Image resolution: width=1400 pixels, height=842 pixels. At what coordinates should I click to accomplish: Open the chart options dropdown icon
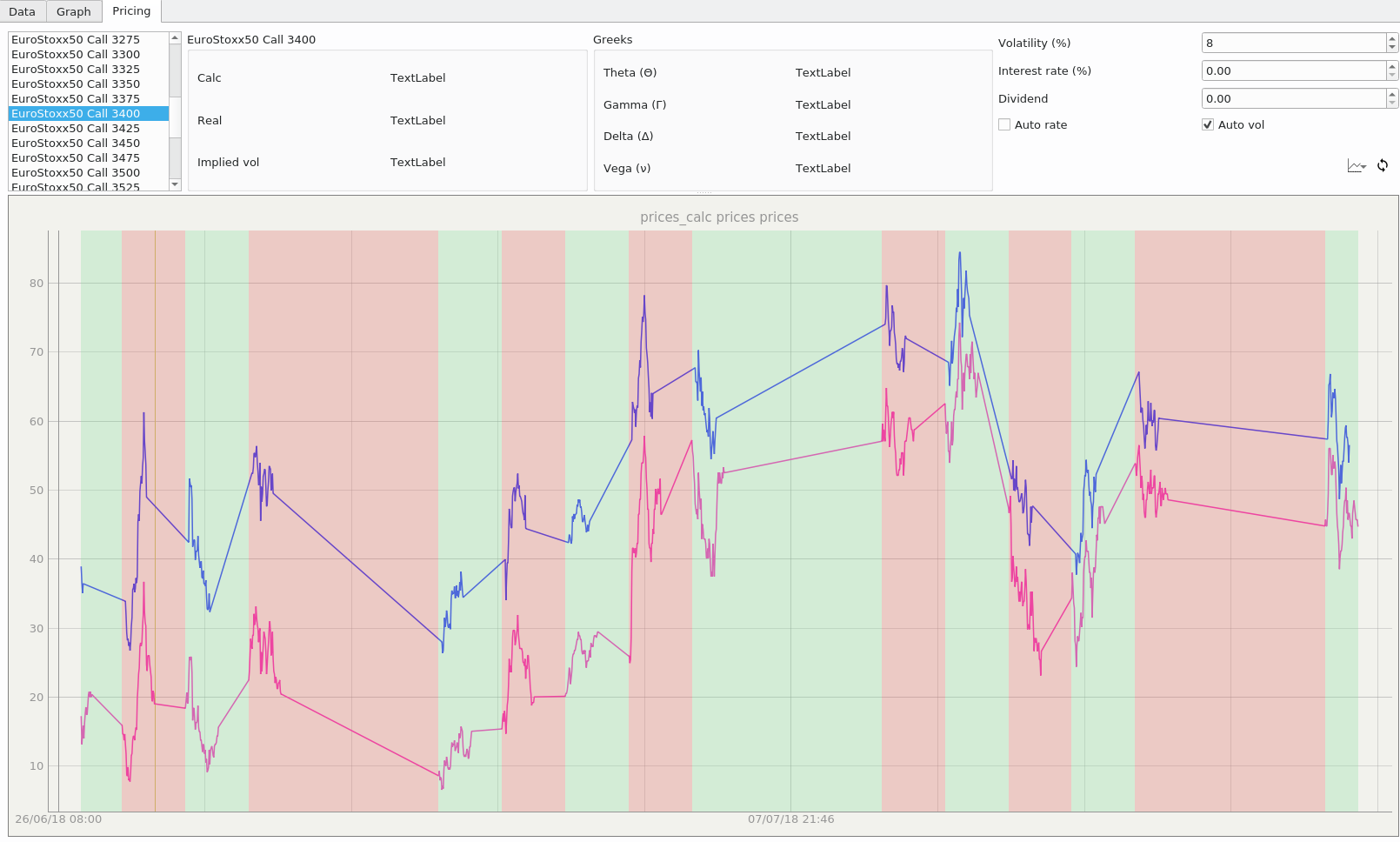[1357, 165]
